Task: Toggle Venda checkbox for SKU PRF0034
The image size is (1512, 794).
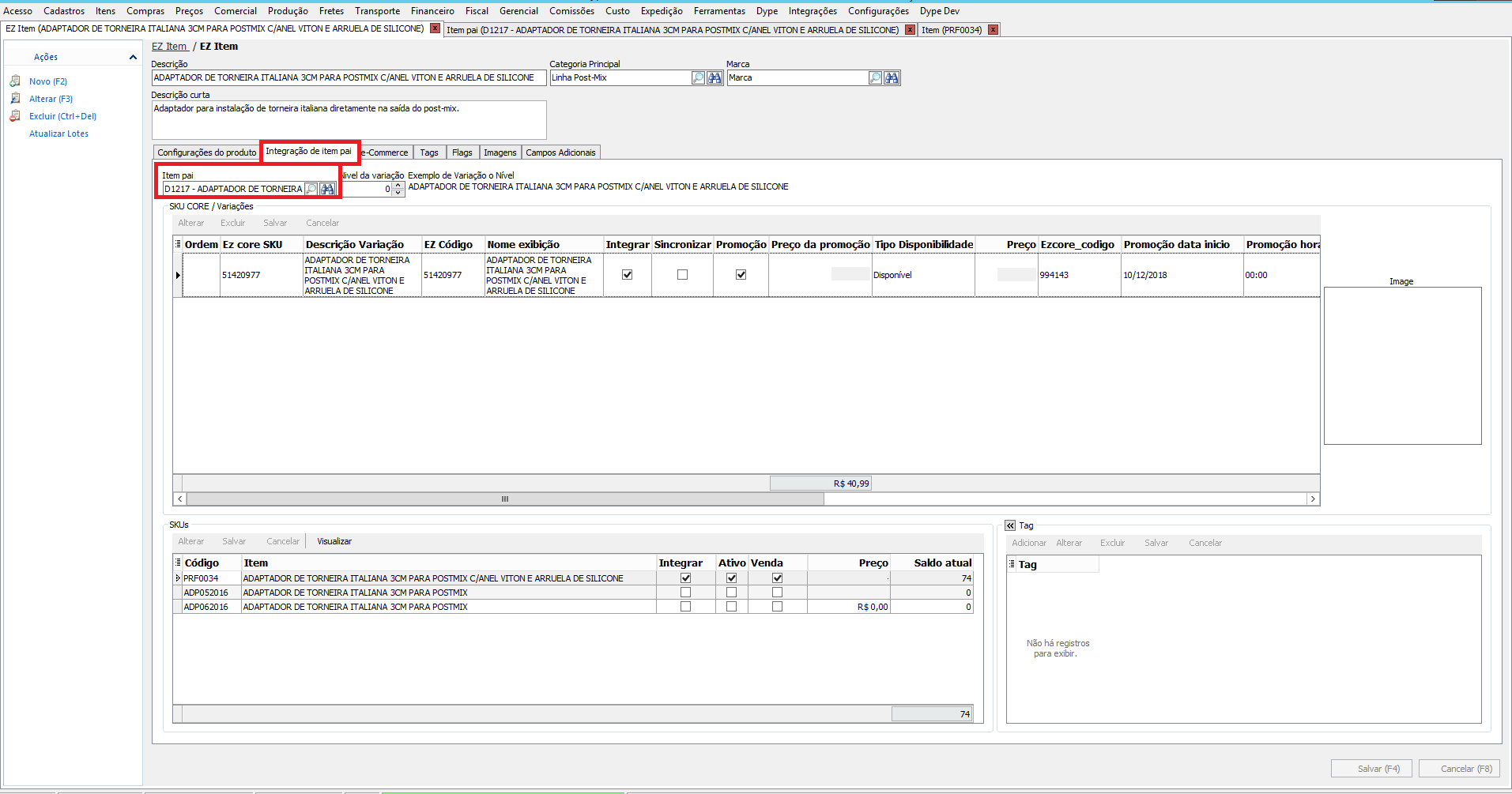Action: [x=778, y=578]
